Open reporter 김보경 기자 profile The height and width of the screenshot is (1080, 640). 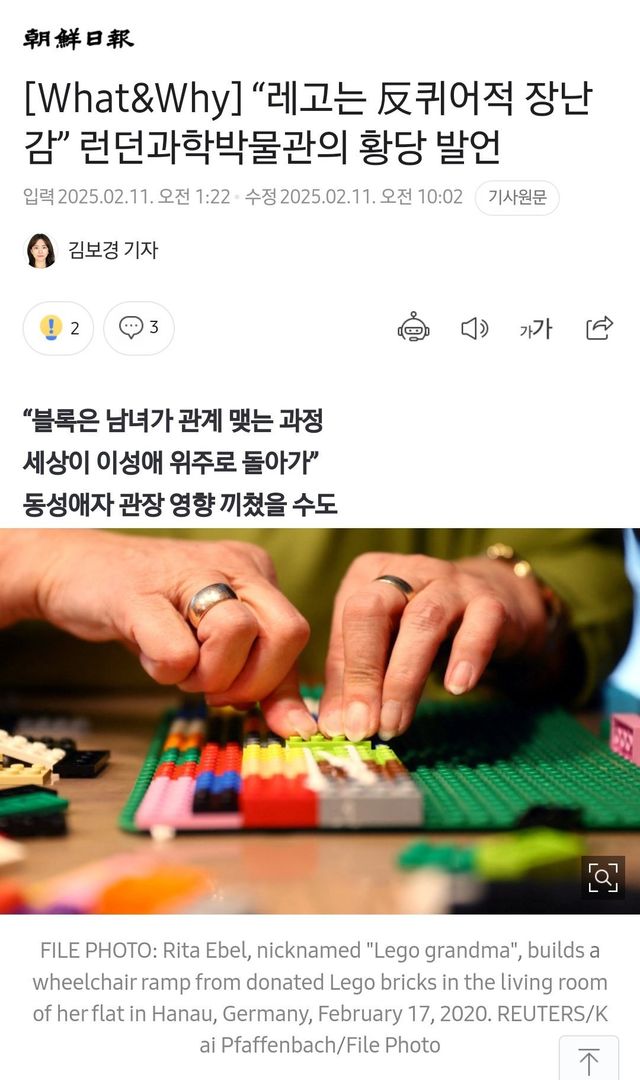pyautogui.click(x=113, y=249)
